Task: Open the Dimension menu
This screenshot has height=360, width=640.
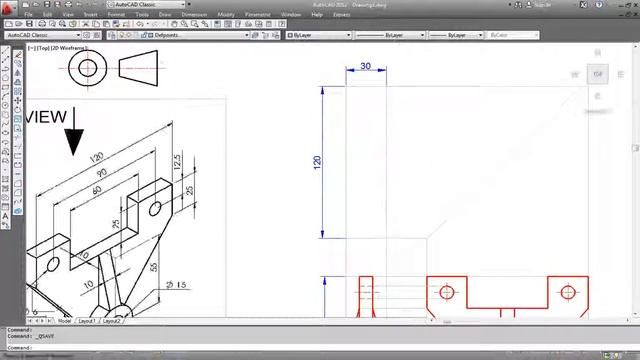Action: [194, 14]
